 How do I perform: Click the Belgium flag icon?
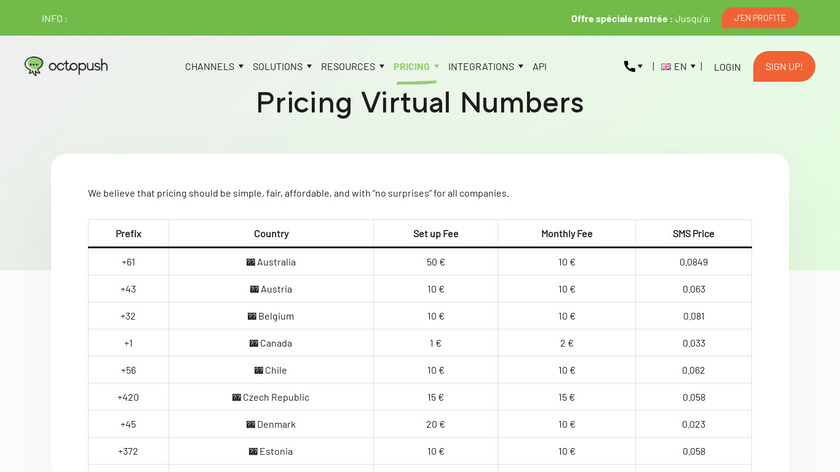coord(252,316)
